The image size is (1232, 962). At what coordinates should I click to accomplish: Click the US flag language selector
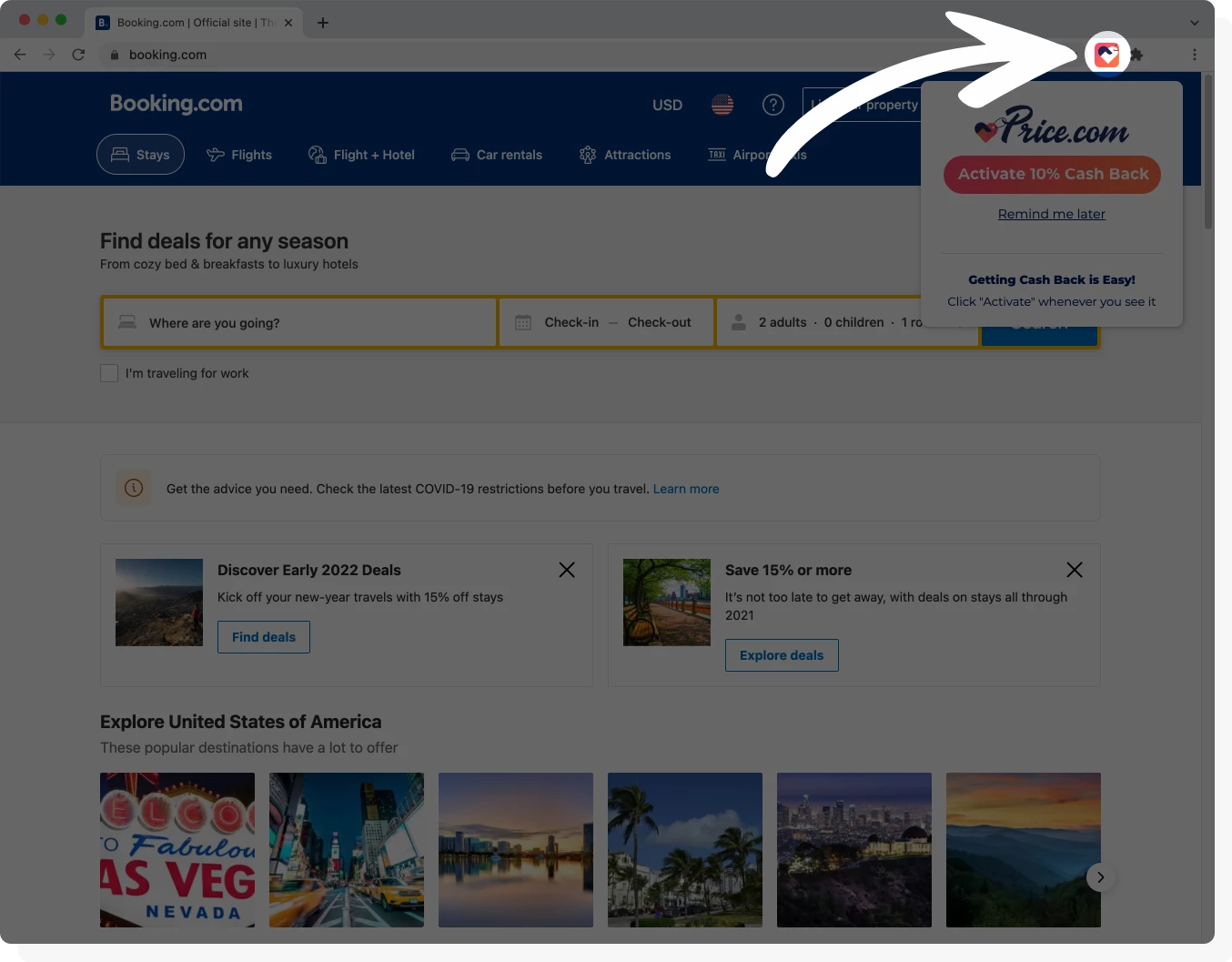click(722, 105)
